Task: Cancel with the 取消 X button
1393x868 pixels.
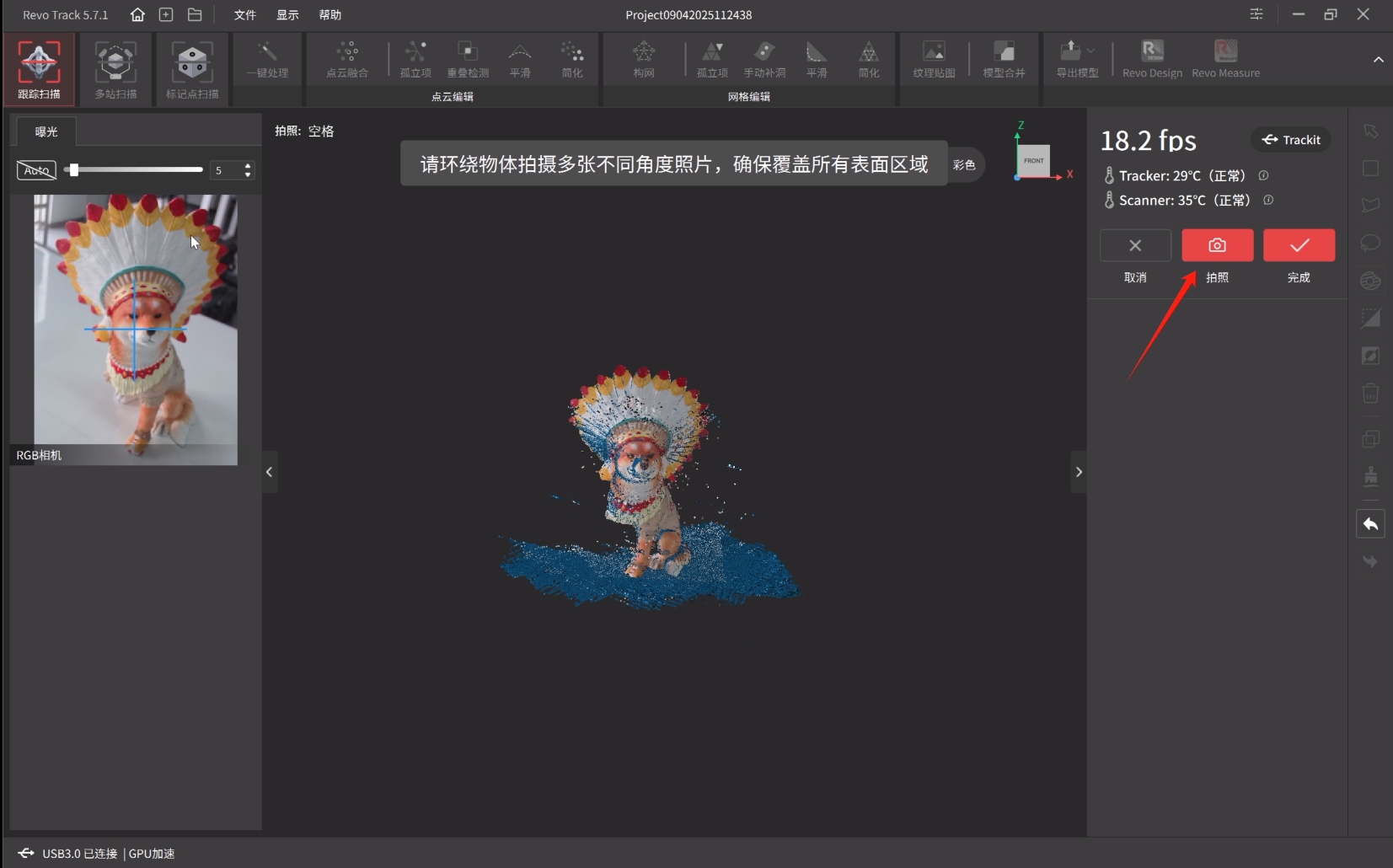Action: pyautogui.click(x=1135, y=245)
